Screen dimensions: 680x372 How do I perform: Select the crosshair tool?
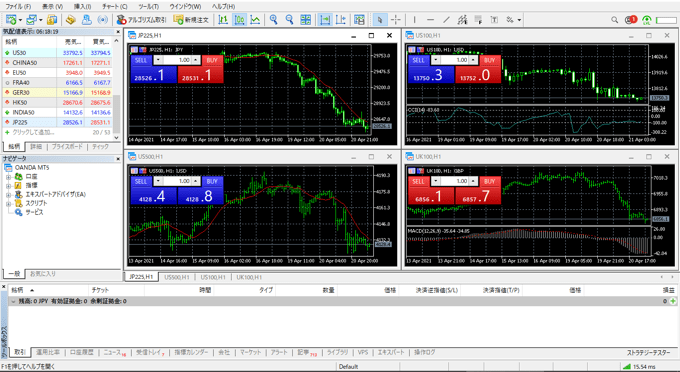pos(396,20)
